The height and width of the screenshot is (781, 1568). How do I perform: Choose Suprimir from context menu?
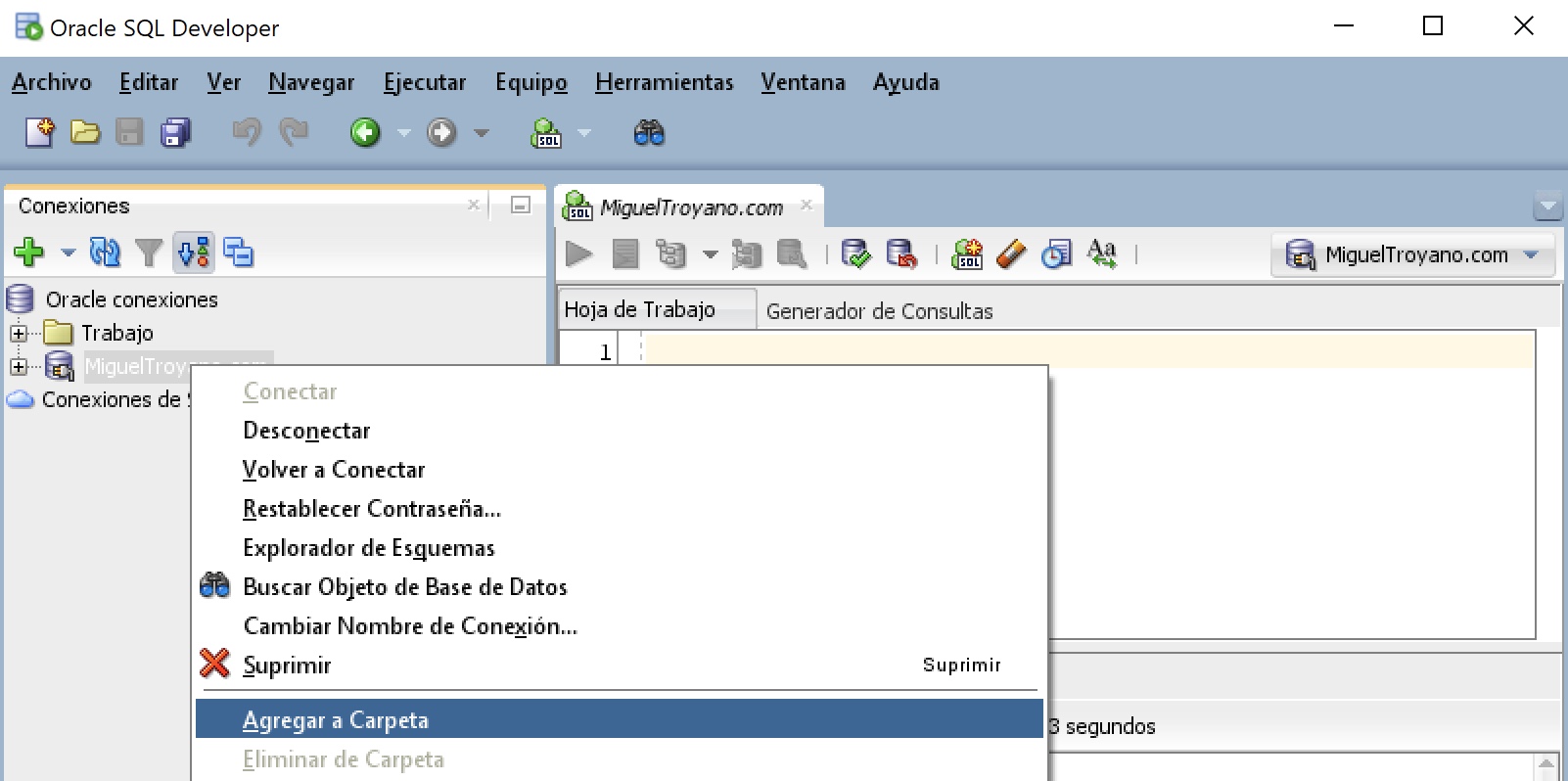(x=621, y=666)
